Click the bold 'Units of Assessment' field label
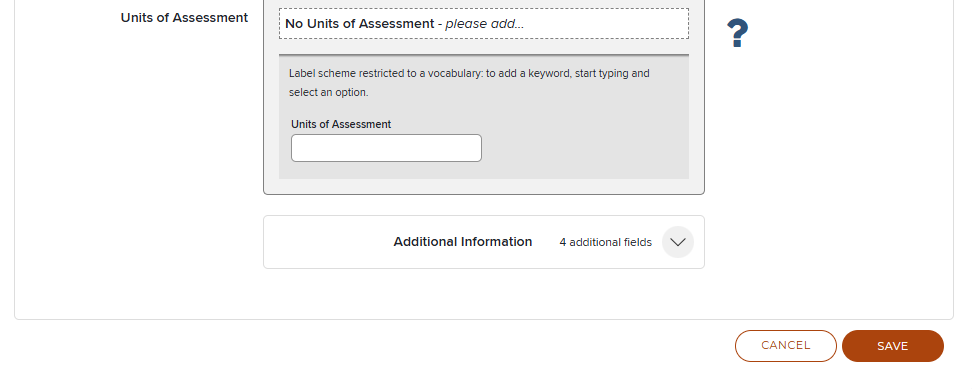Viewport: 972px width, 389px height. (184, 18)
